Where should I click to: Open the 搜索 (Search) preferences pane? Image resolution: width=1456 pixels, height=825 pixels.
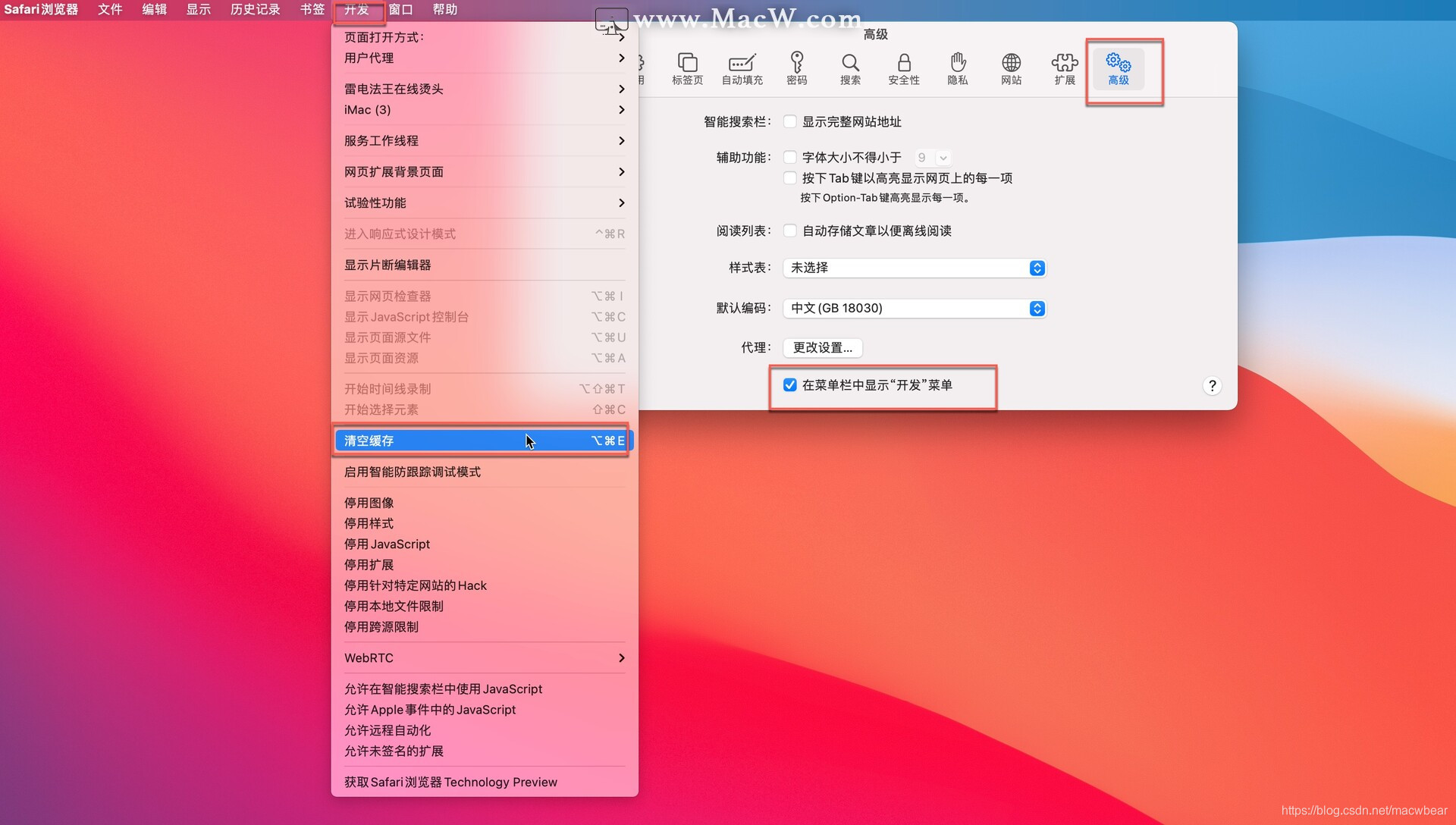tap(850, 68)
